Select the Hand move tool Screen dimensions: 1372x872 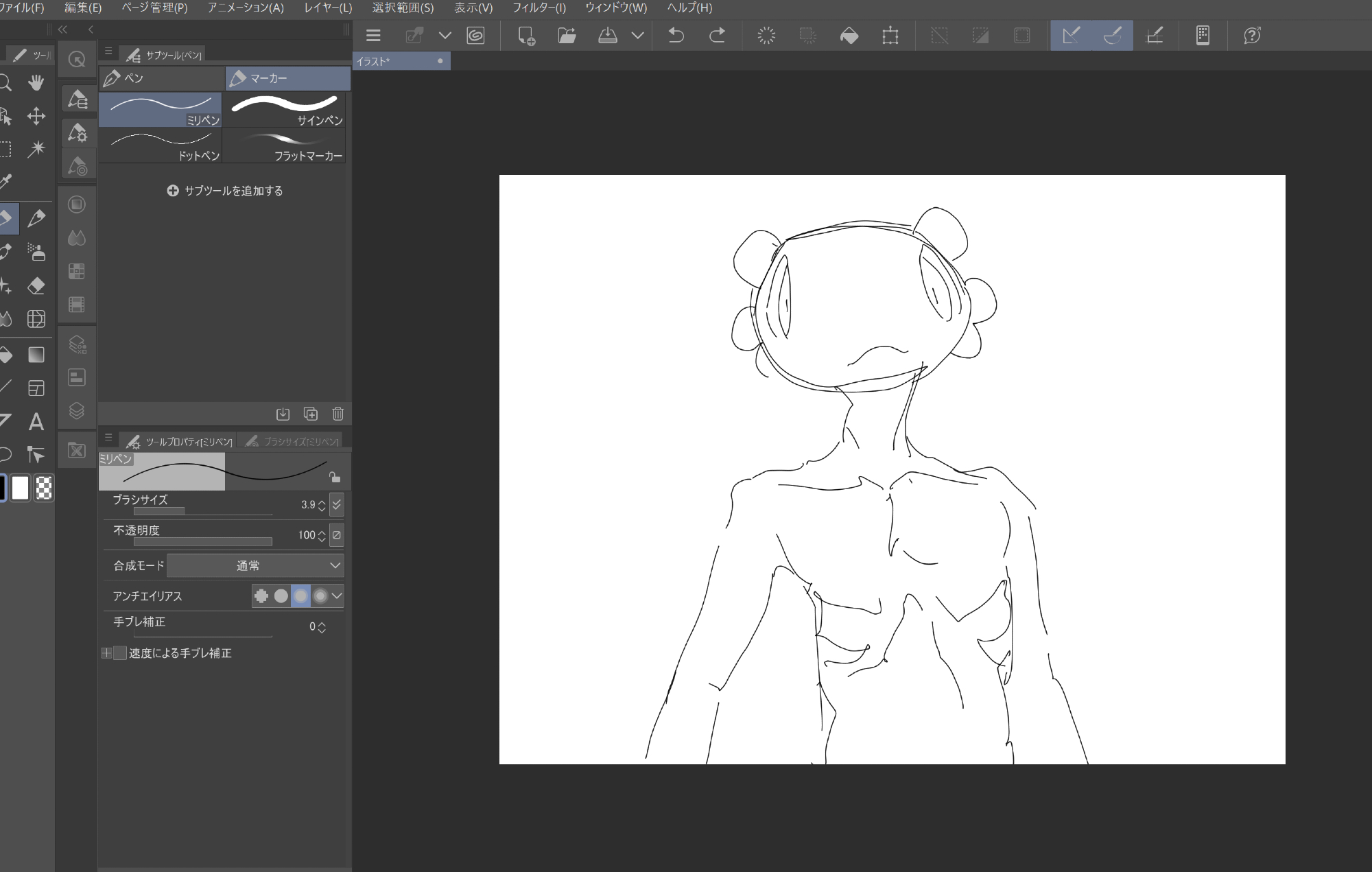(36, 83)
